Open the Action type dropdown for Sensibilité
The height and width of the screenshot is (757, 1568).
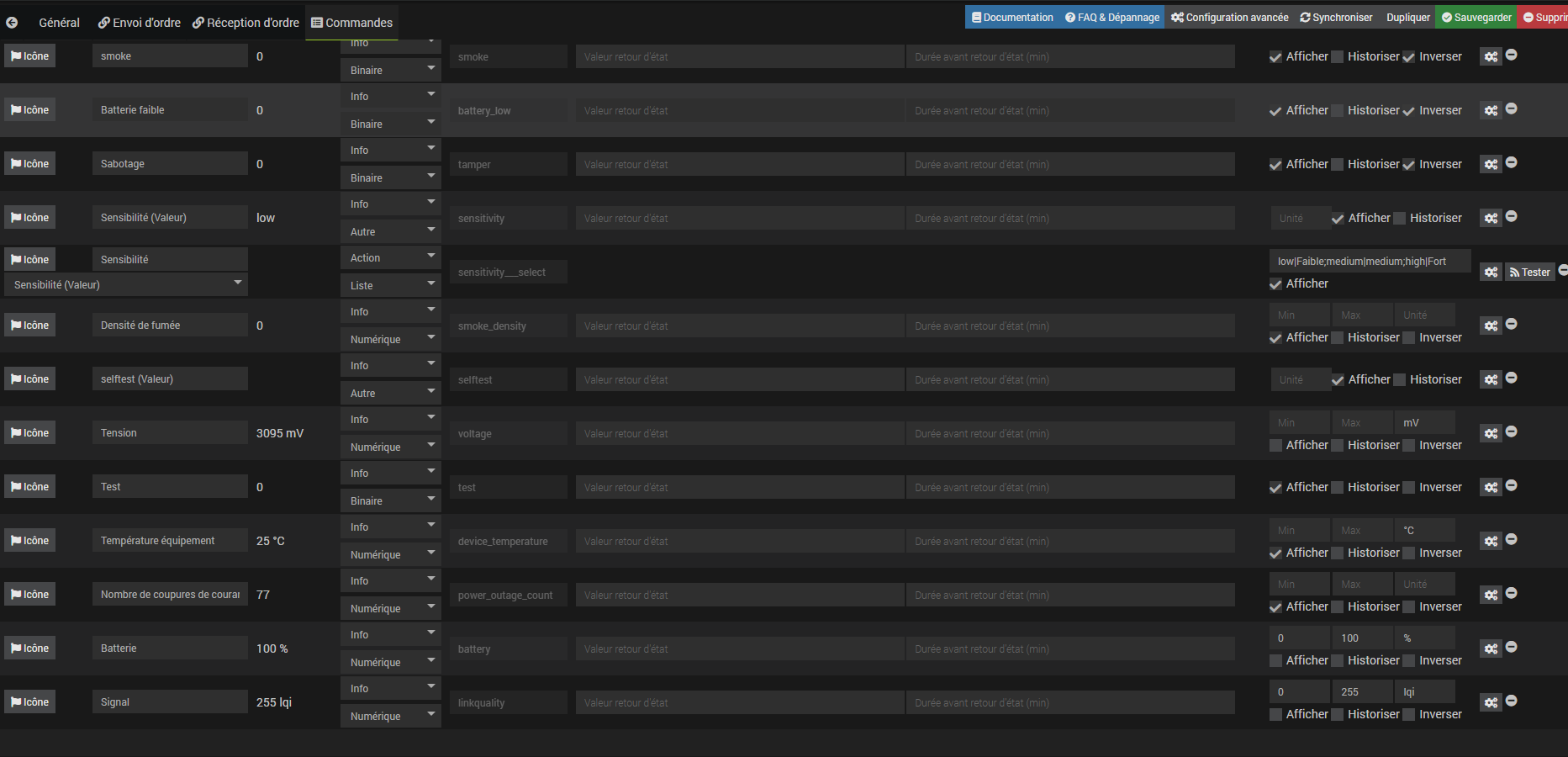tap(391, 257)
